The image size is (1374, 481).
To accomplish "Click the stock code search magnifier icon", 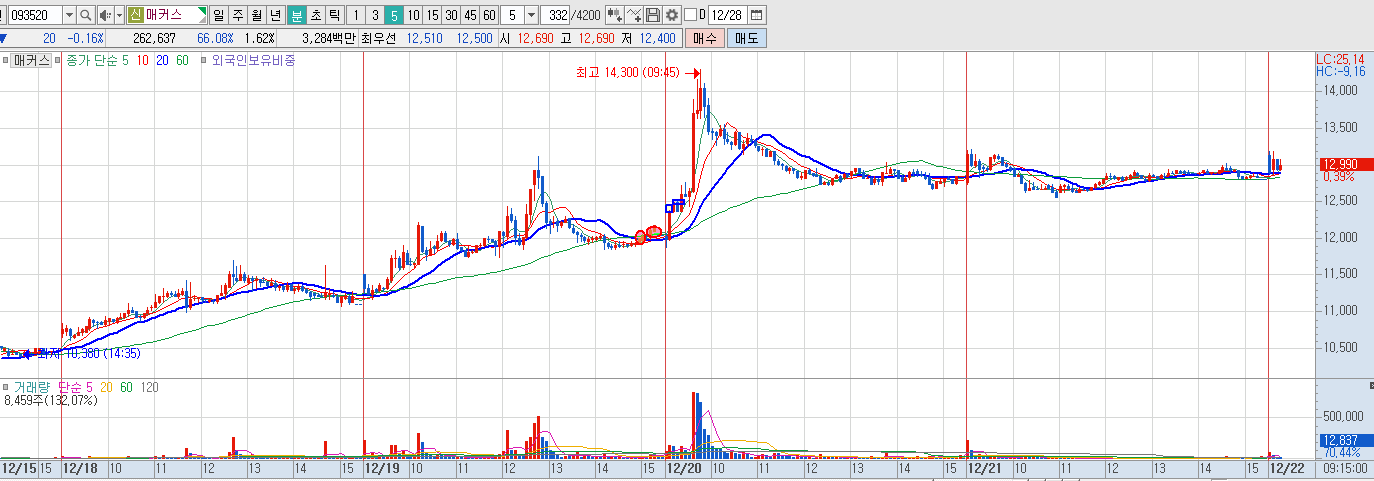I will pos(85,15).
